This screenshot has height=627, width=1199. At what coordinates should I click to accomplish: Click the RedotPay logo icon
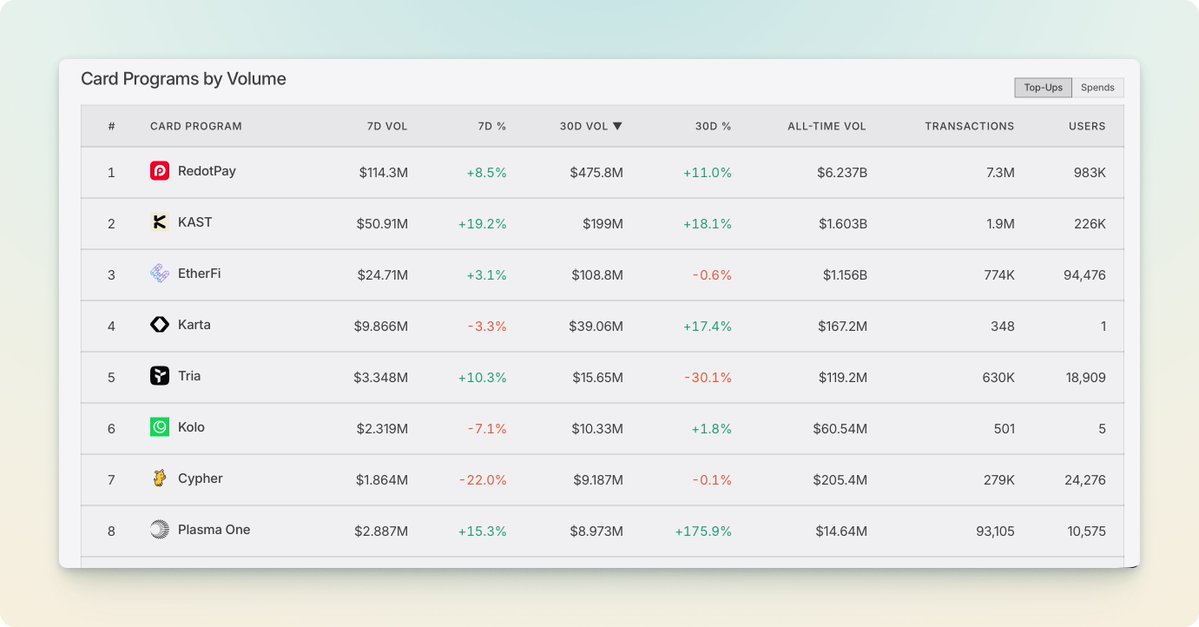(159, 171)
